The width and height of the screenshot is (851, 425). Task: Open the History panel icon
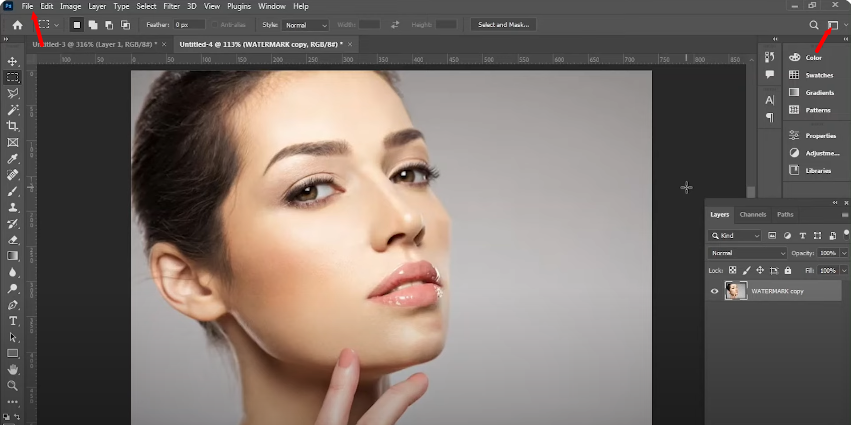(769, 57)
